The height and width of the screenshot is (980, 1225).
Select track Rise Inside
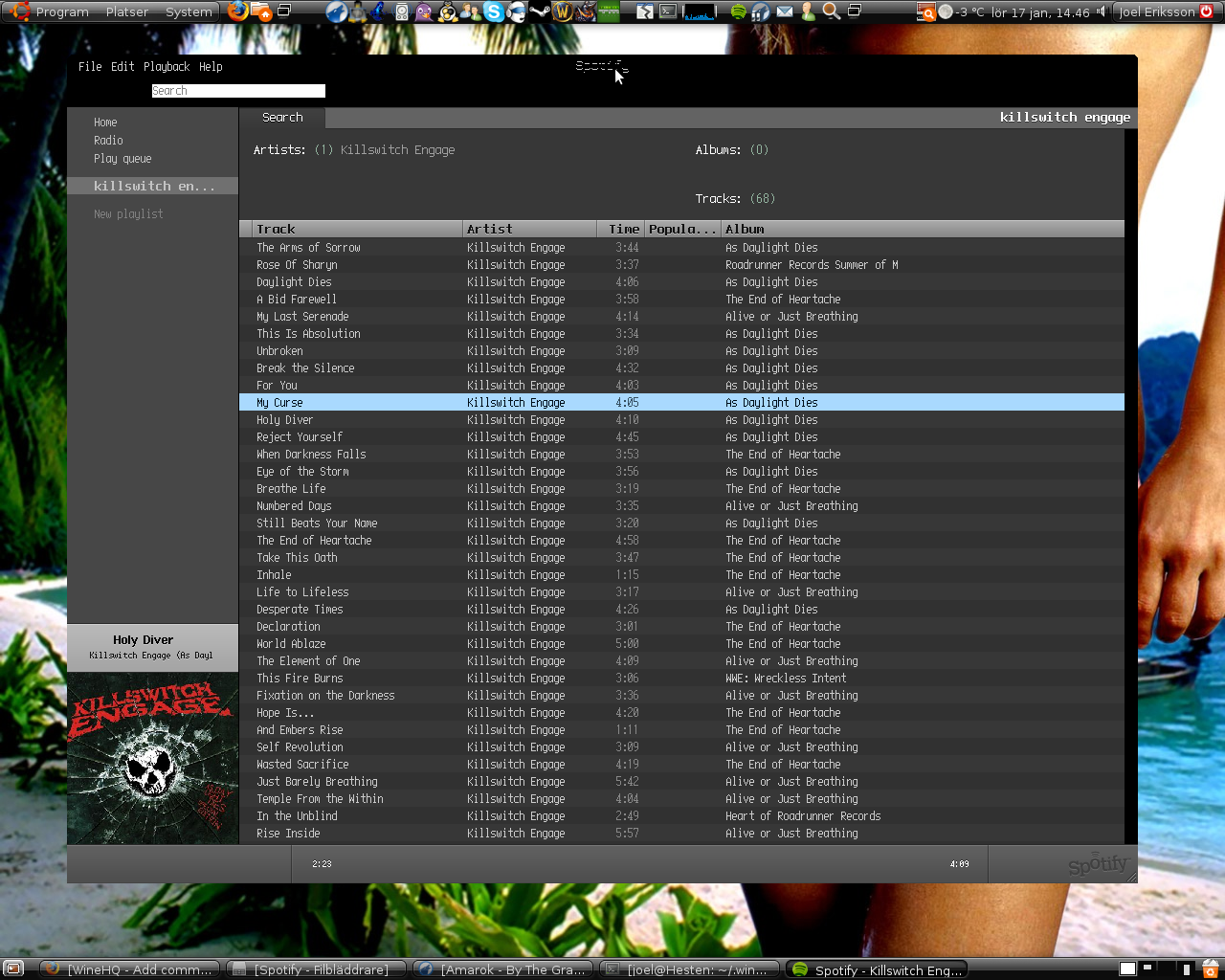coord(681,834)
